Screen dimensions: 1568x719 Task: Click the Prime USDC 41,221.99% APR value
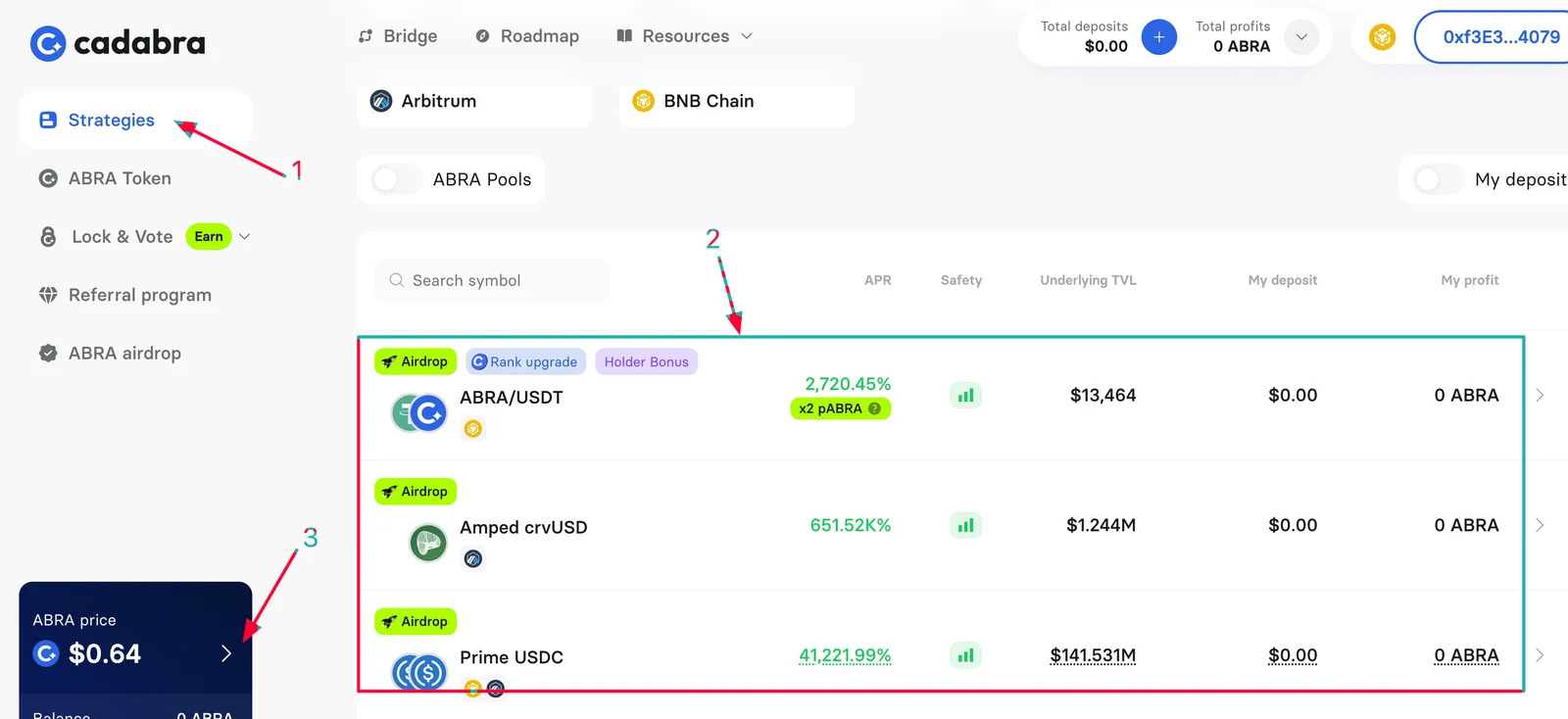(x=845, y=655)
